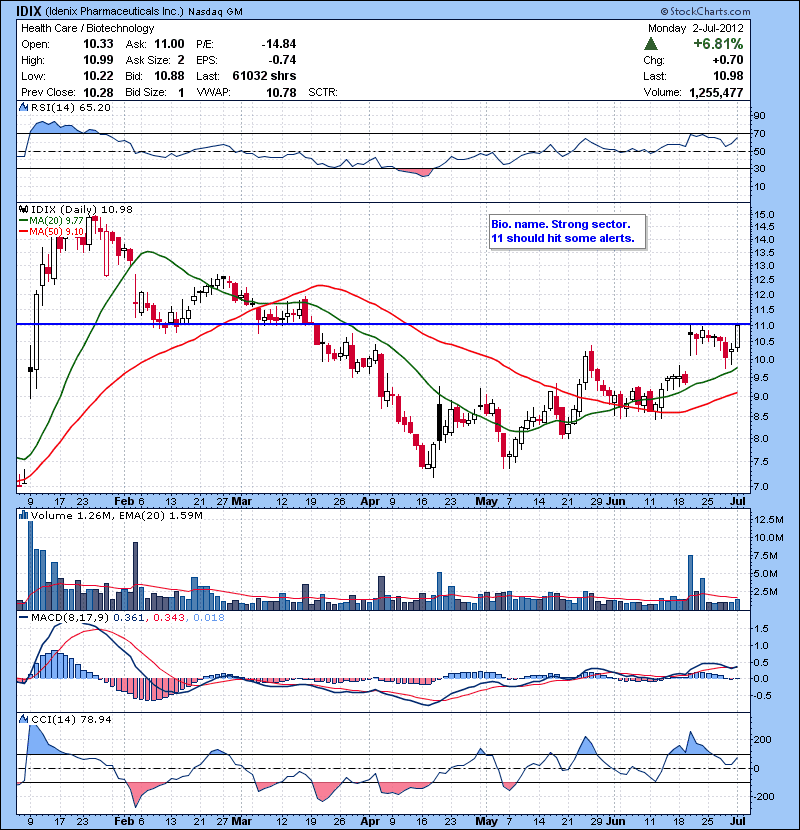Image resolution: width=800 pixels, height=830 pixels.
Task: Click the green up-arrow change indicator
Action: pyautogui.click(x=651, y=44)
